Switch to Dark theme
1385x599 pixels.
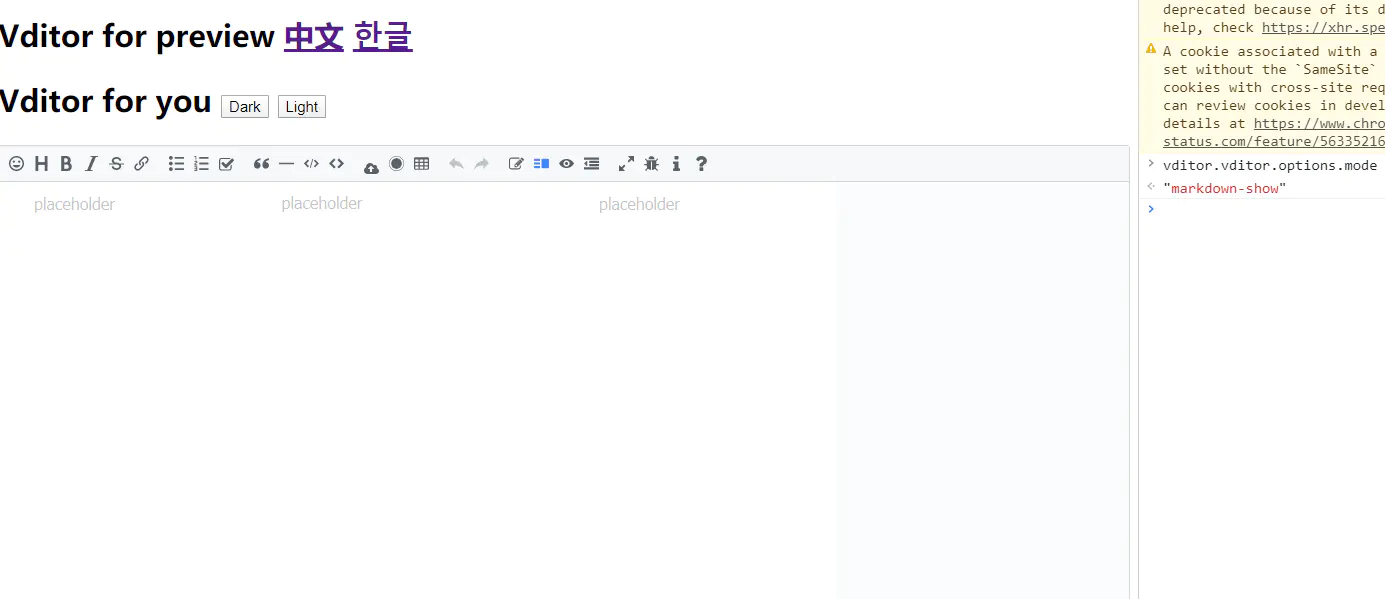tap(245, 107)
